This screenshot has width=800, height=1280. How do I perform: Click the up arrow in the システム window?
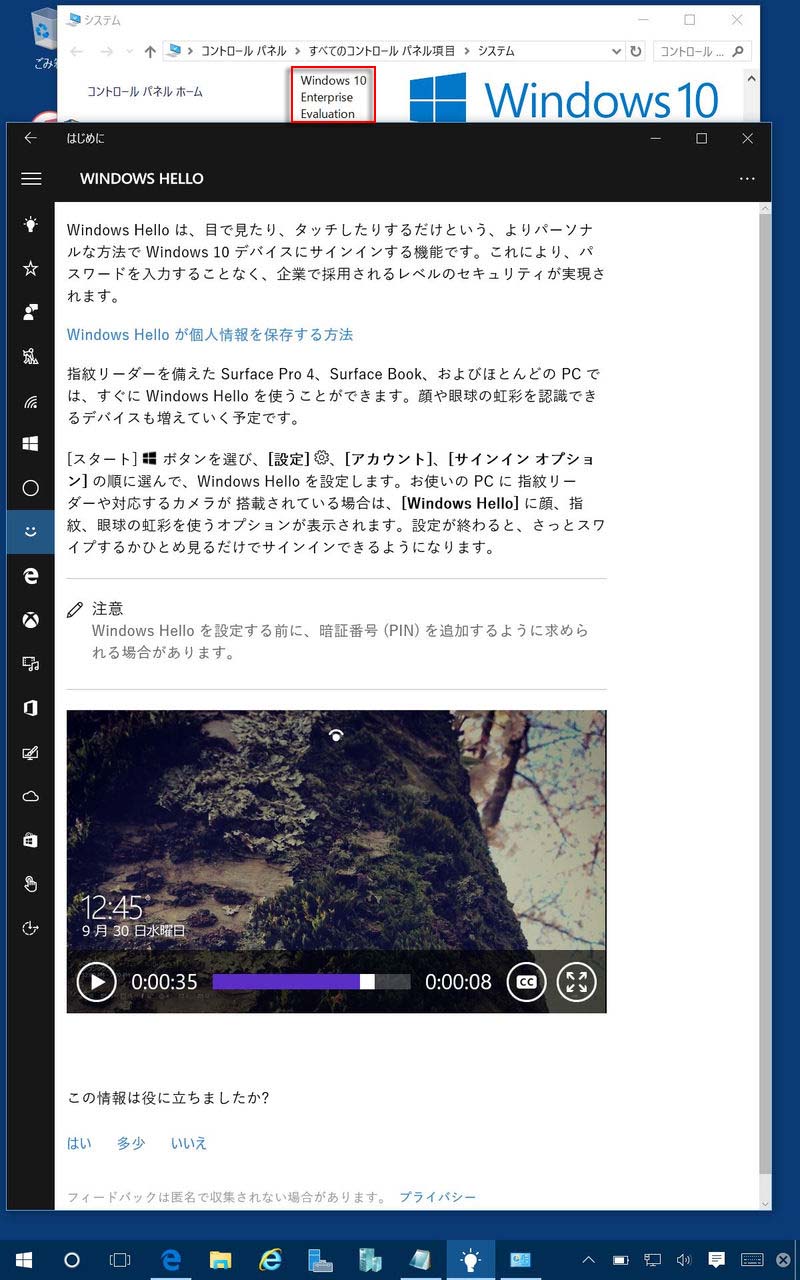click(150, 51)
